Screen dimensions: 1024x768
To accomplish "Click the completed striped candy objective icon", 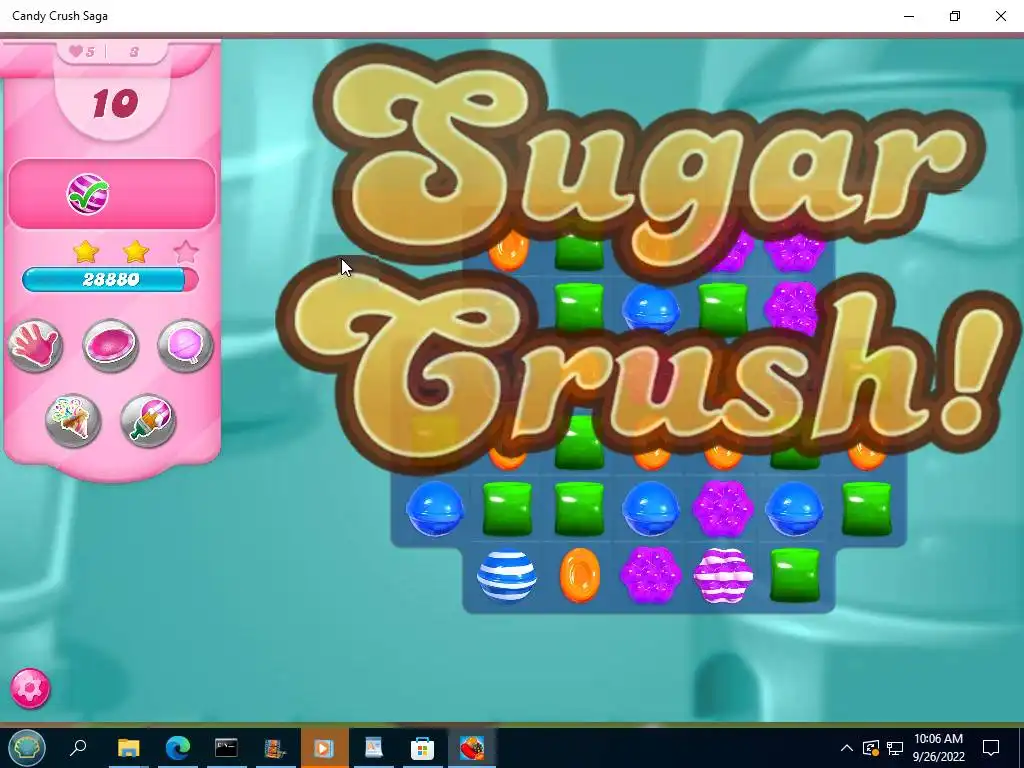I will pos(88,194).
